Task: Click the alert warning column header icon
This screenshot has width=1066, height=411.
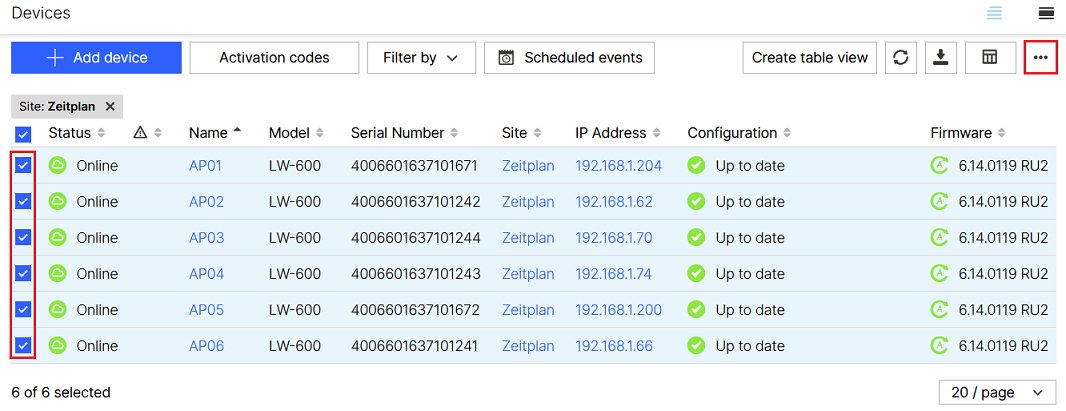Action: (140, 133)
